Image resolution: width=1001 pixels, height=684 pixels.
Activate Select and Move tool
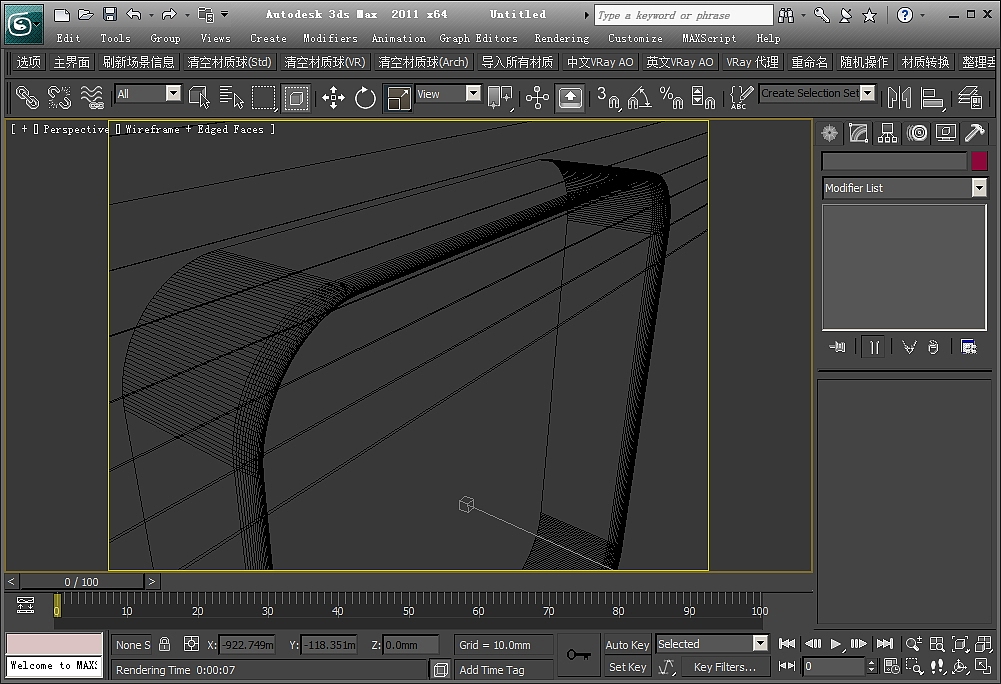(x=333, y=98)
